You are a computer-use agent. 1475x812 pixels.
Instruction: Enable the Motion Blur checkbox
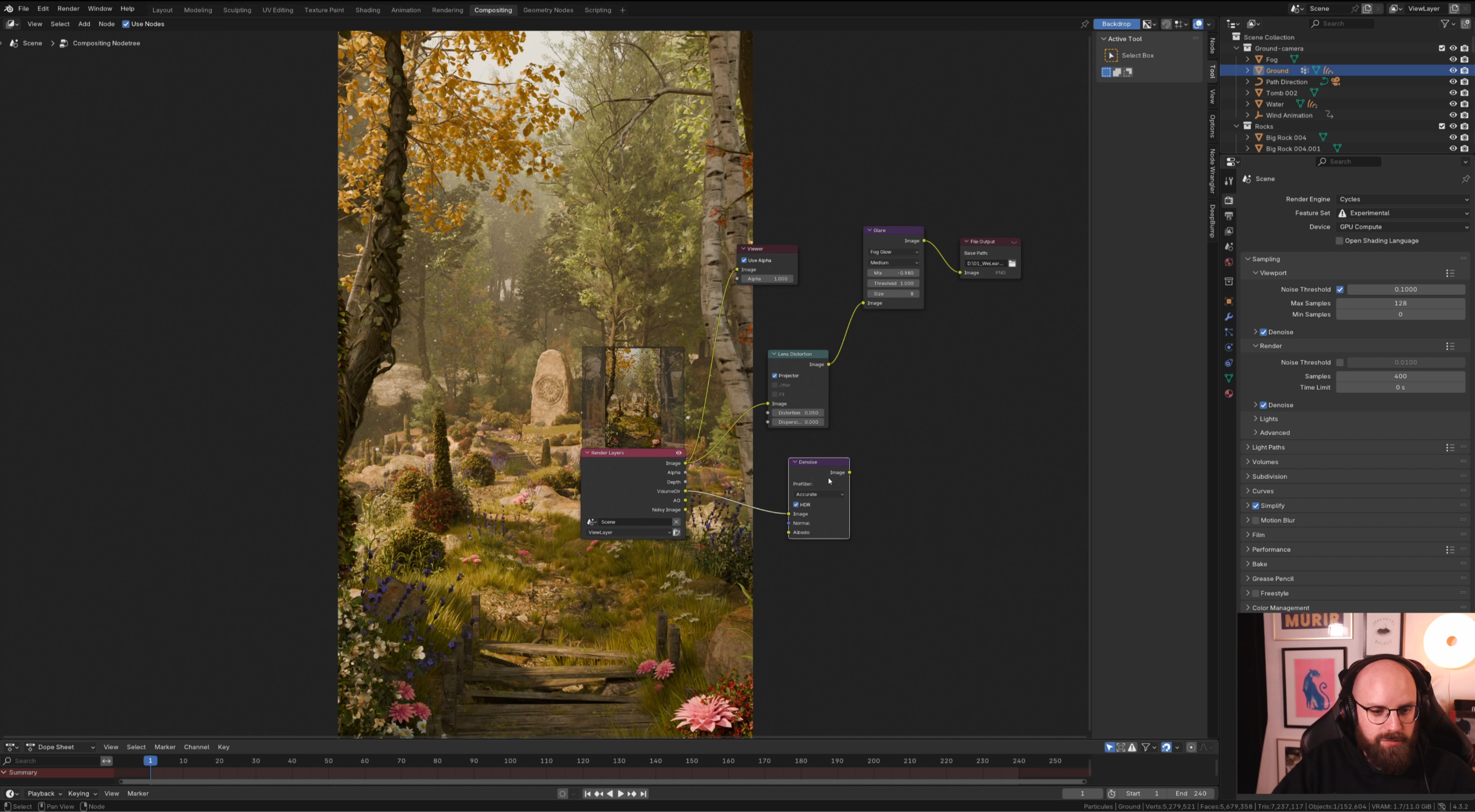point(1255,520)
